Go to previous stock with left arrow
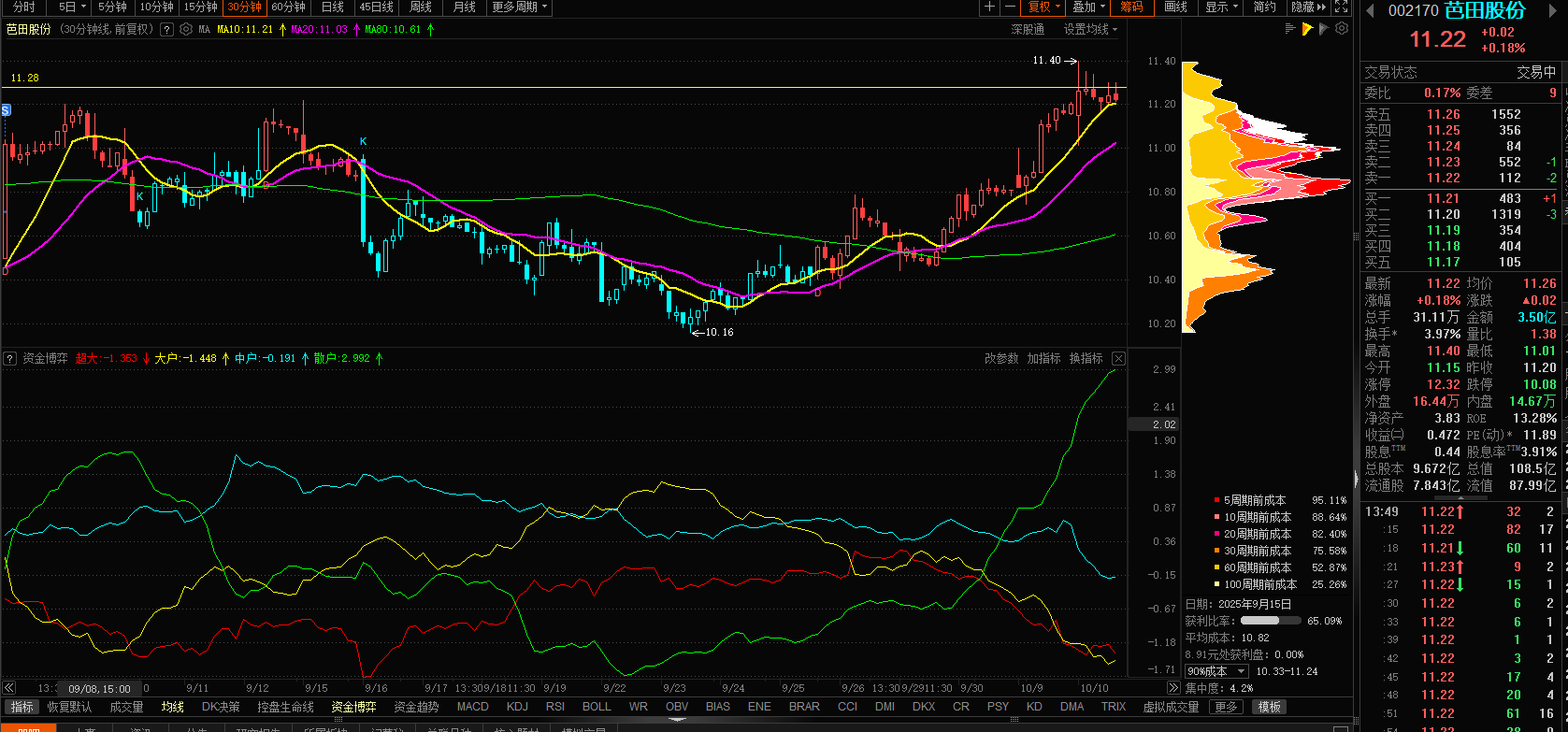The height and width of the screenshot is (732, 1568). click(x=1371, y=11)
